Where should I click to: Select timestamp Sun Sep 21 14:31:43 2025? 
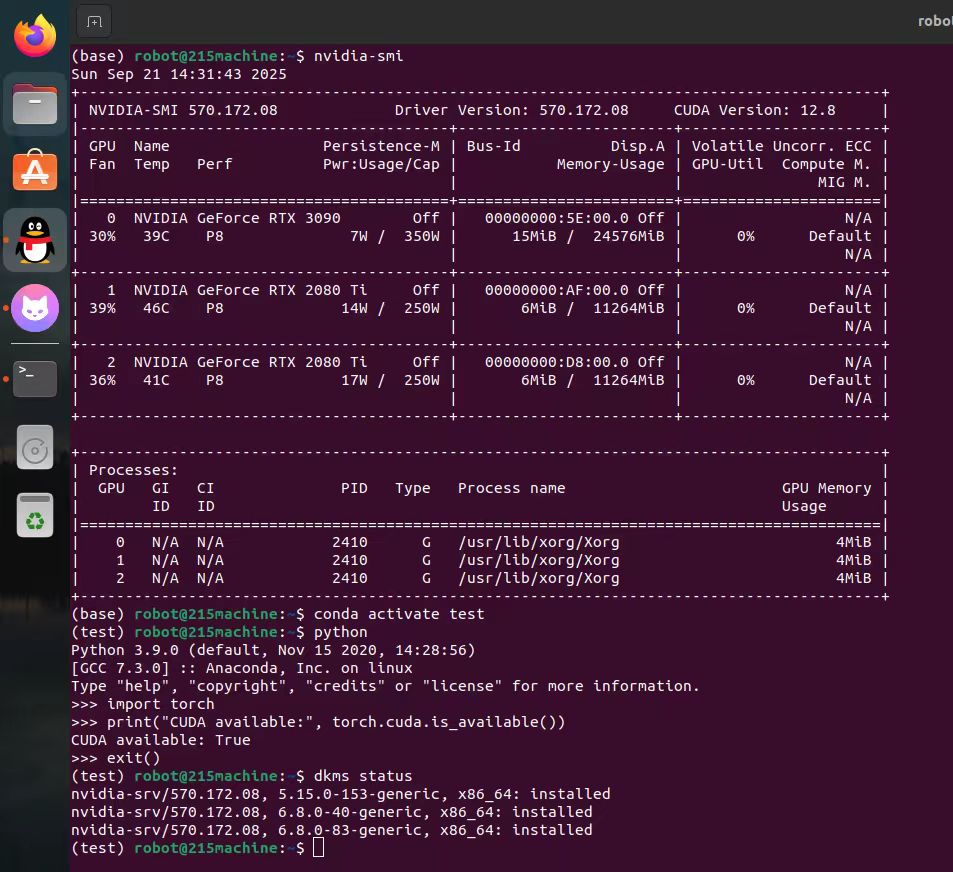tap(179, 74)
